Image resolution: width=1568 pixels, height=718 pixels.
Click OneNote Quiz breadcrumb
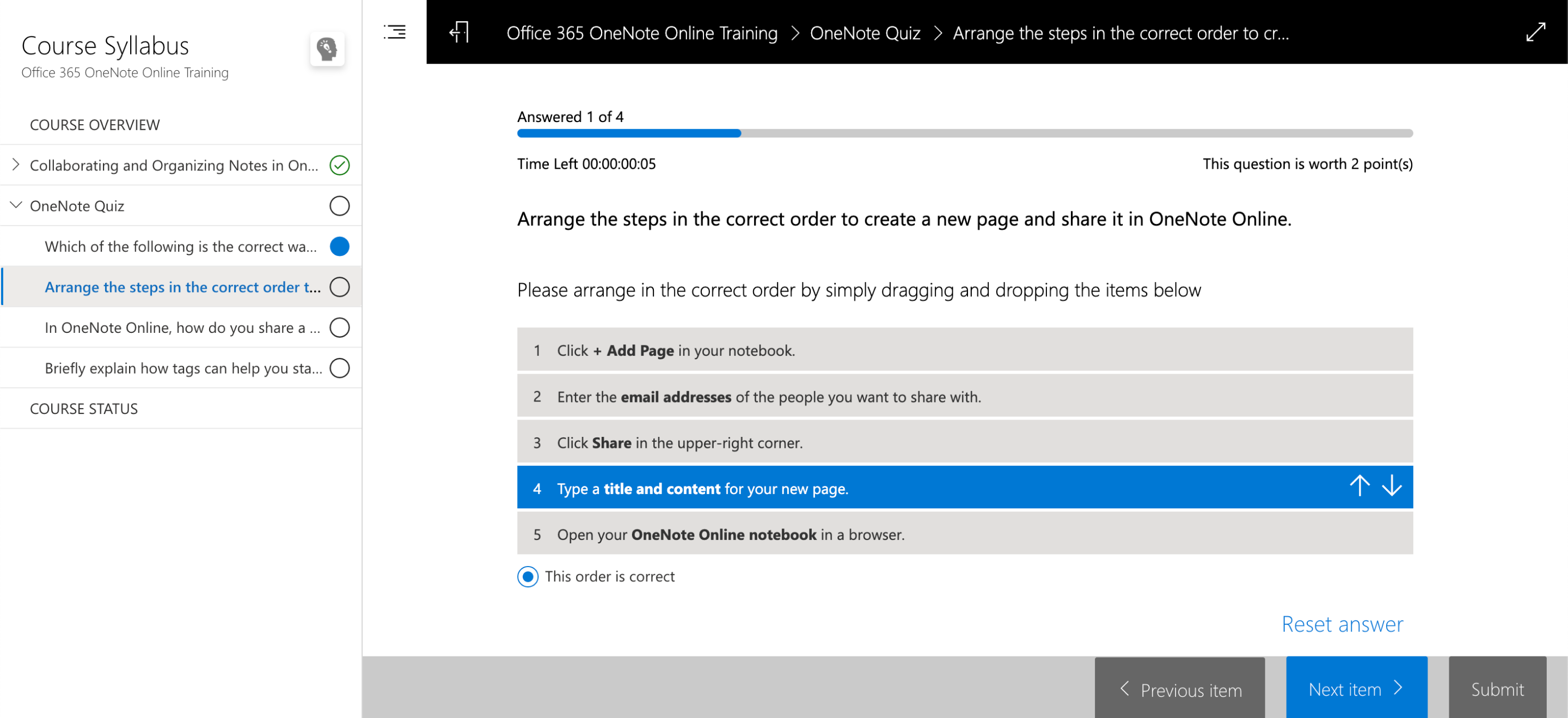865,33
